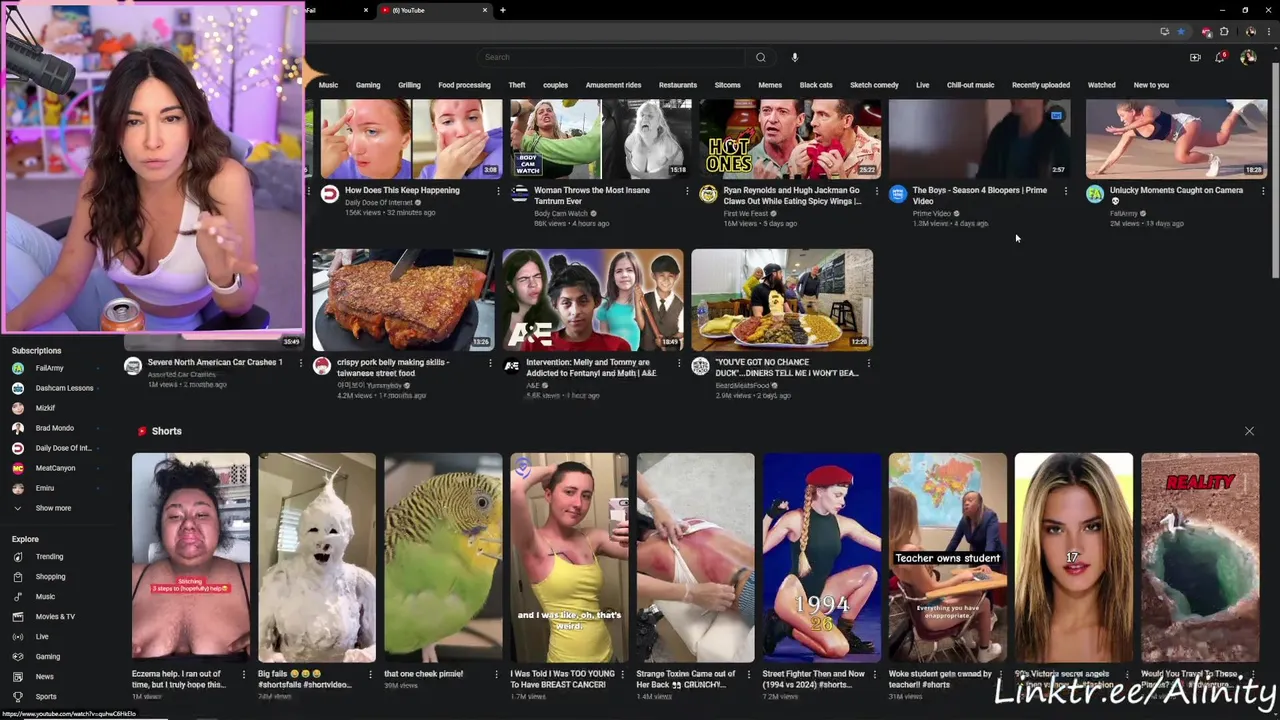The height and width of the screenshot is (720, 1280).
Task: Open options for How Does This Keep Happening
Action: click(498, 191)
